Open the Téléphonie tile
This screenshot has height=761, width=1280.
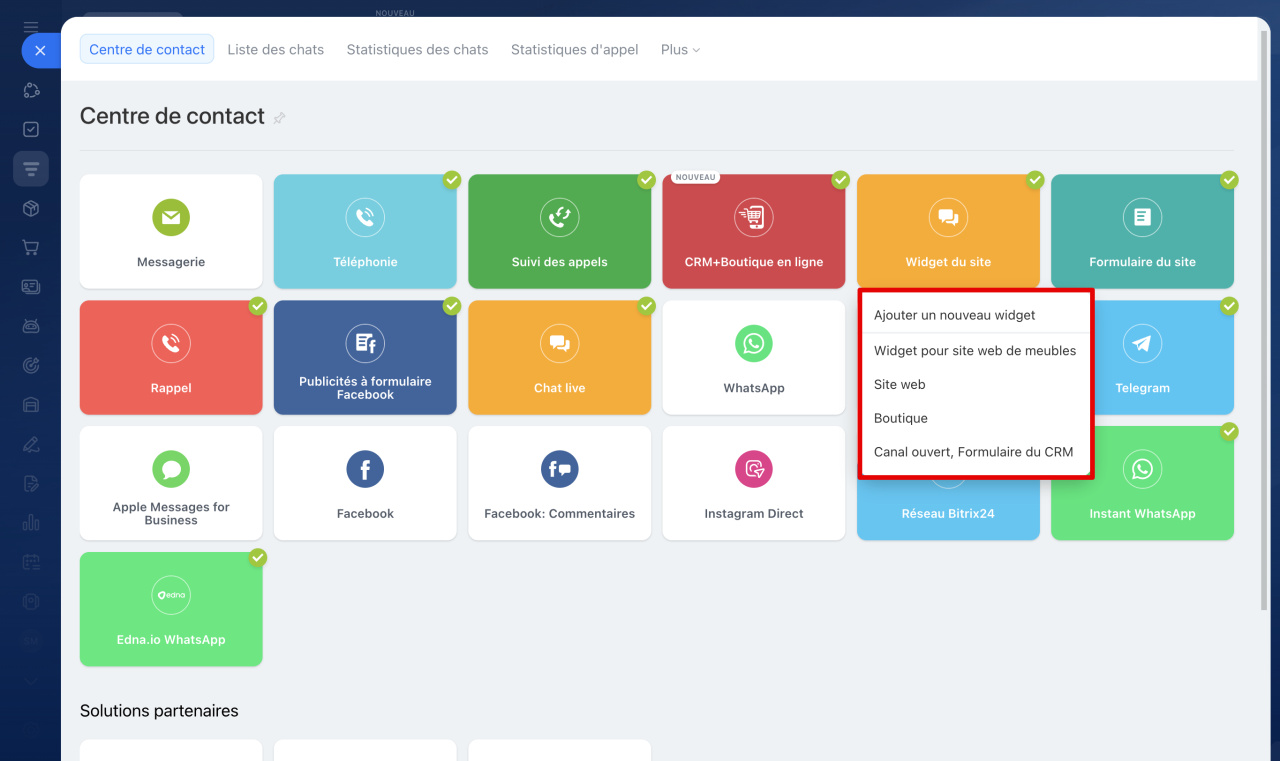click(365, 232)
